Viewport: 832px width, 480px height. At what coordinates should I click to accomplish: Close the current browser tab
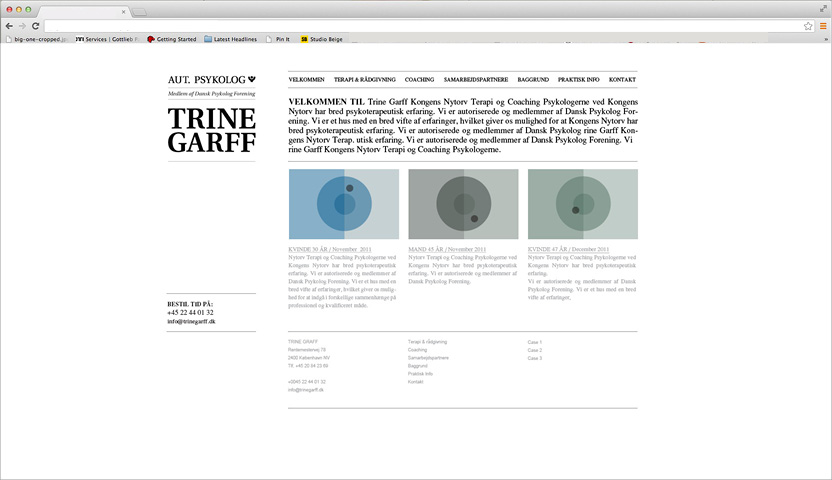pyautogui.click(x=124, y=12)
